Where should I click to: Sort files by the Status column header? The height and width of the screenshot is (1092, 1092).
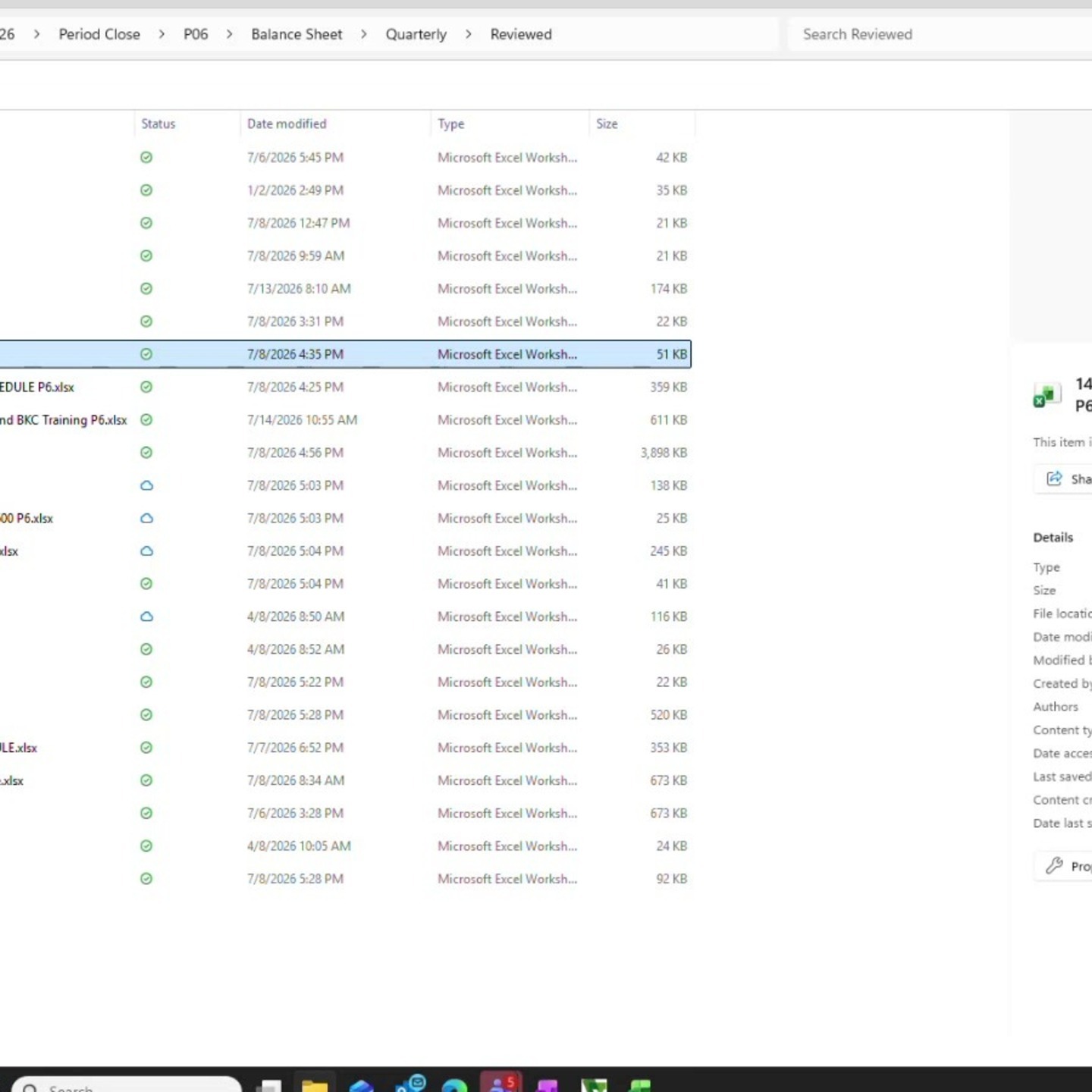(158, 124)
